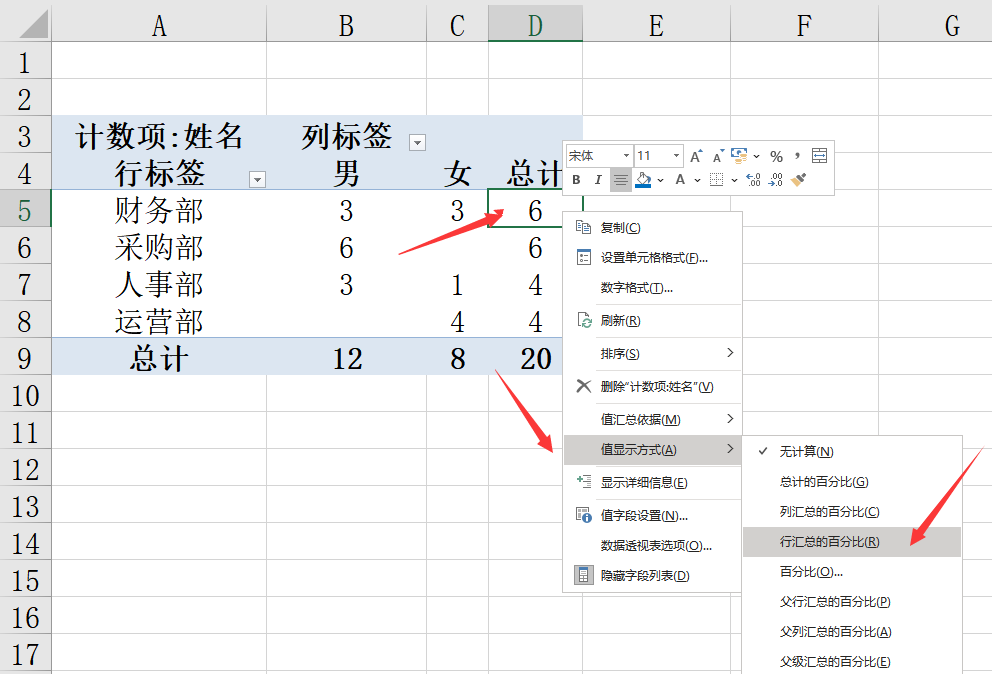
Task: Click cell 财务部
Action: tap(159, 210)
